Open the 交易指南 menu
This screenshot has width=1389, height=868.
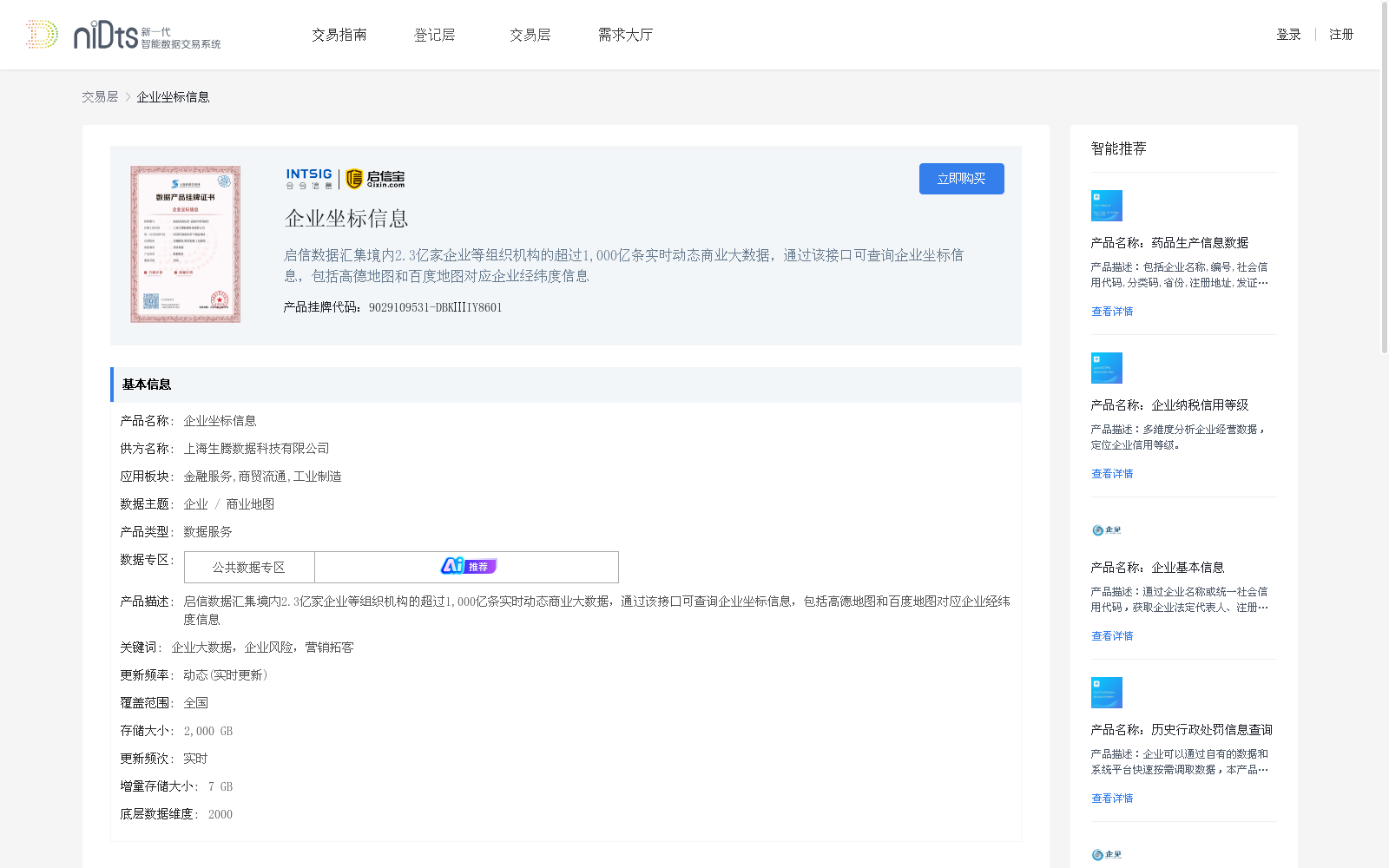339,35
